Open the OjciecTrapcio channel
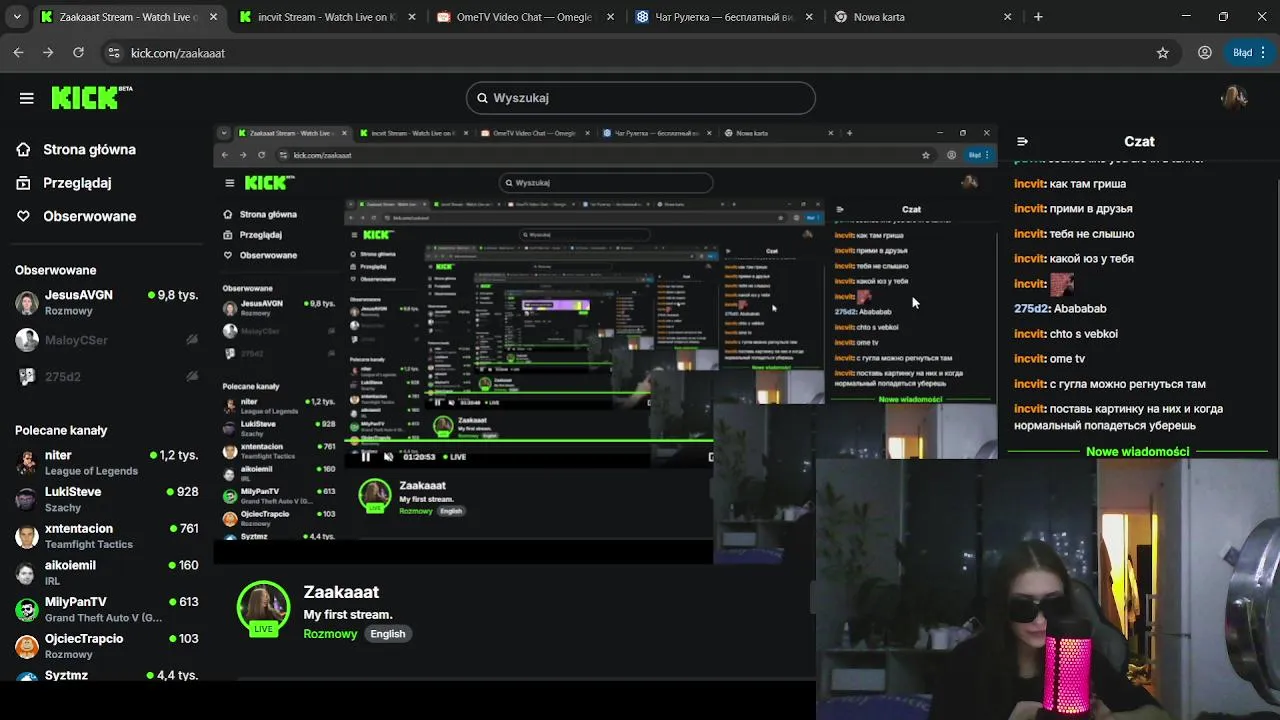Viewport: 1280px width, 720px height. pos(106,646)
